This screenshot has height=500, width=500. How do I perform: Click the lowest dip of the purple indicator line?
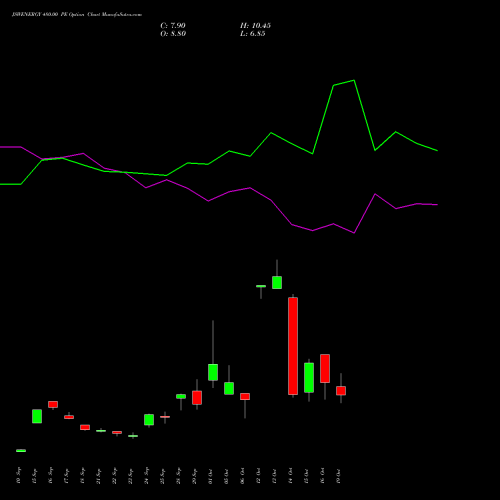coord(354,233)
